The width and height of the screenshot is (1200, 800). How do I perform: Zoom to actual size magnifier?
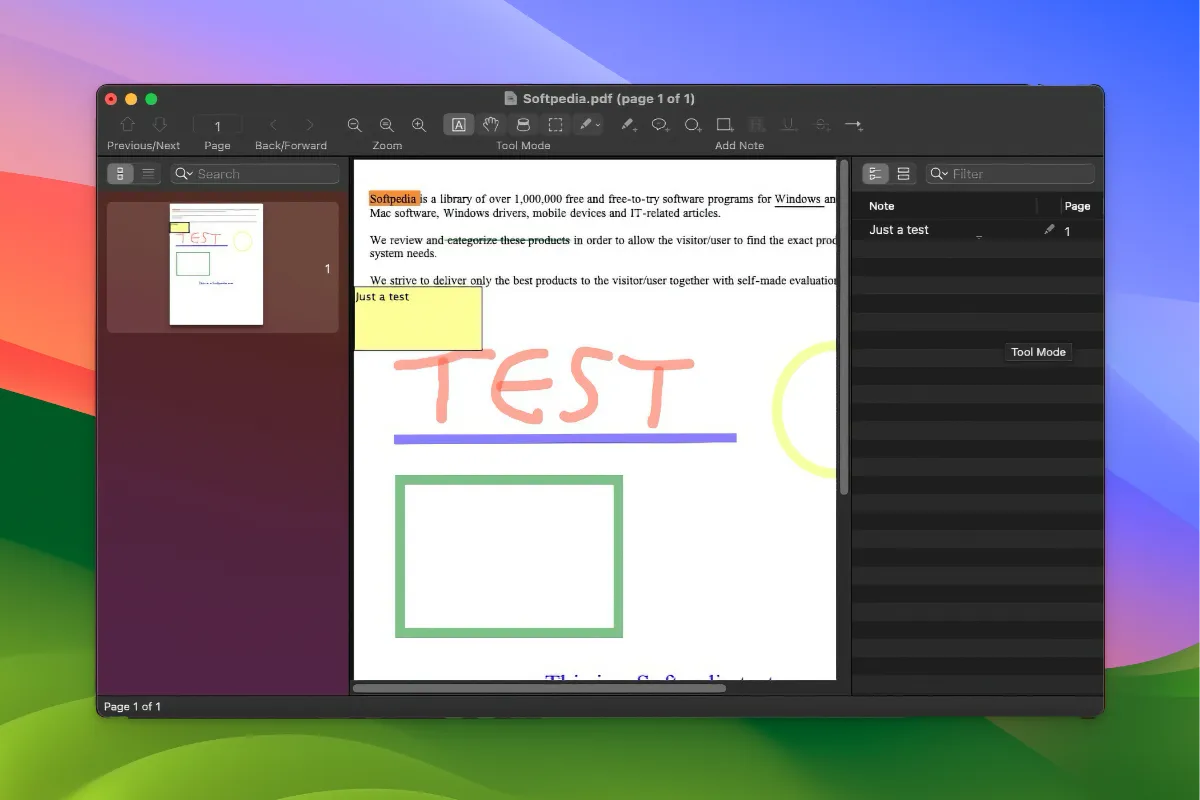pos(387,125)
